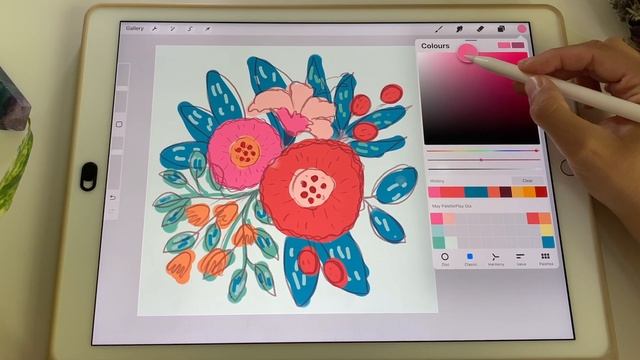The image size is (640, 360).
Task: Click the saturation slider
Action: (x=484, y=160)
